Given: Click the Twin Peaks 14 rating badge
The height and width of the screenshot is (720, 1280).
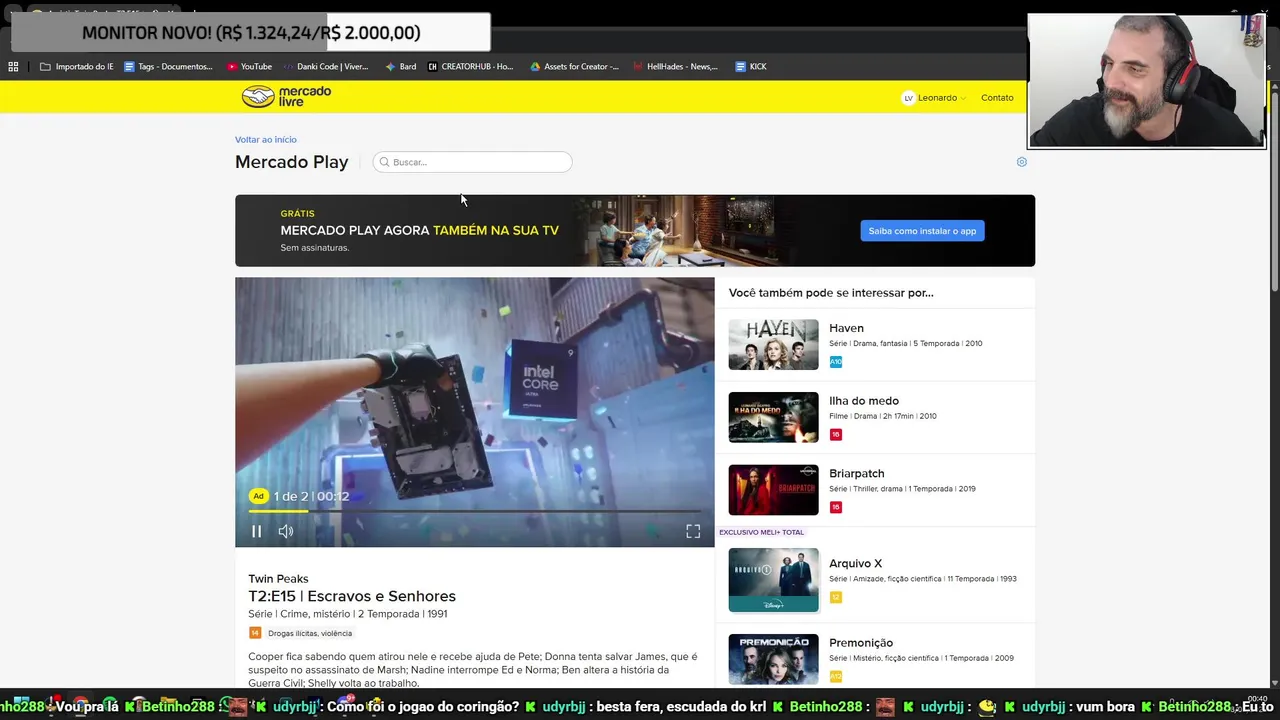Looking at the screenshot, I should coord(255,633).
